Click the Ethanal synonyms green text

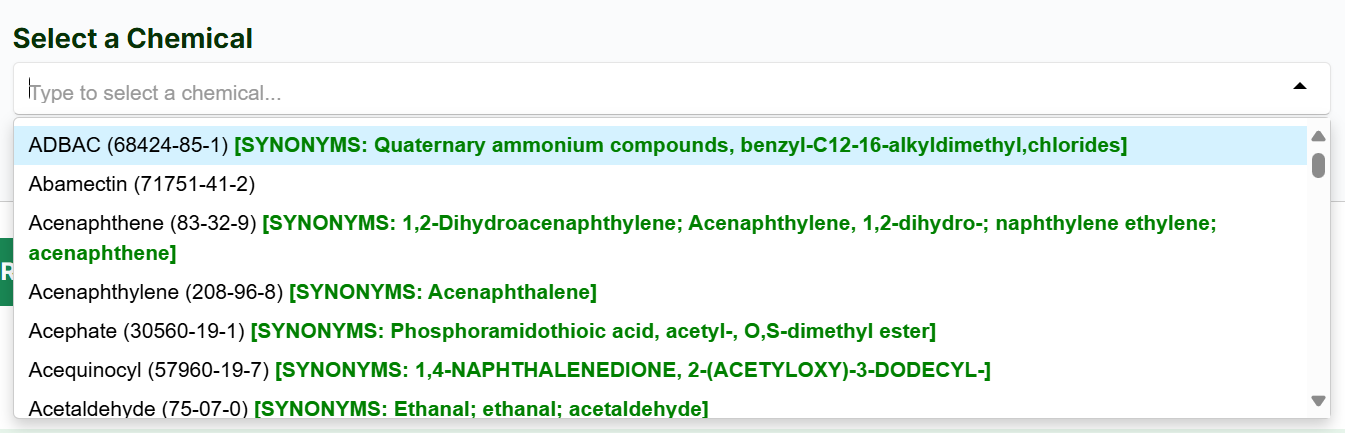481,408
